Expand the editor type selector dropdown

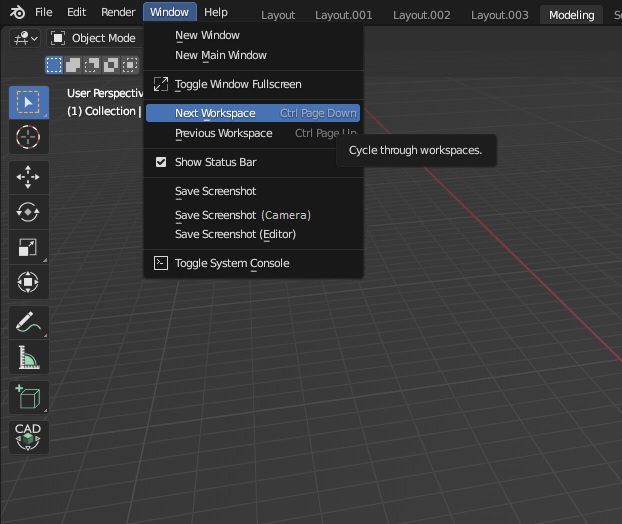click(x=25, y=38)
